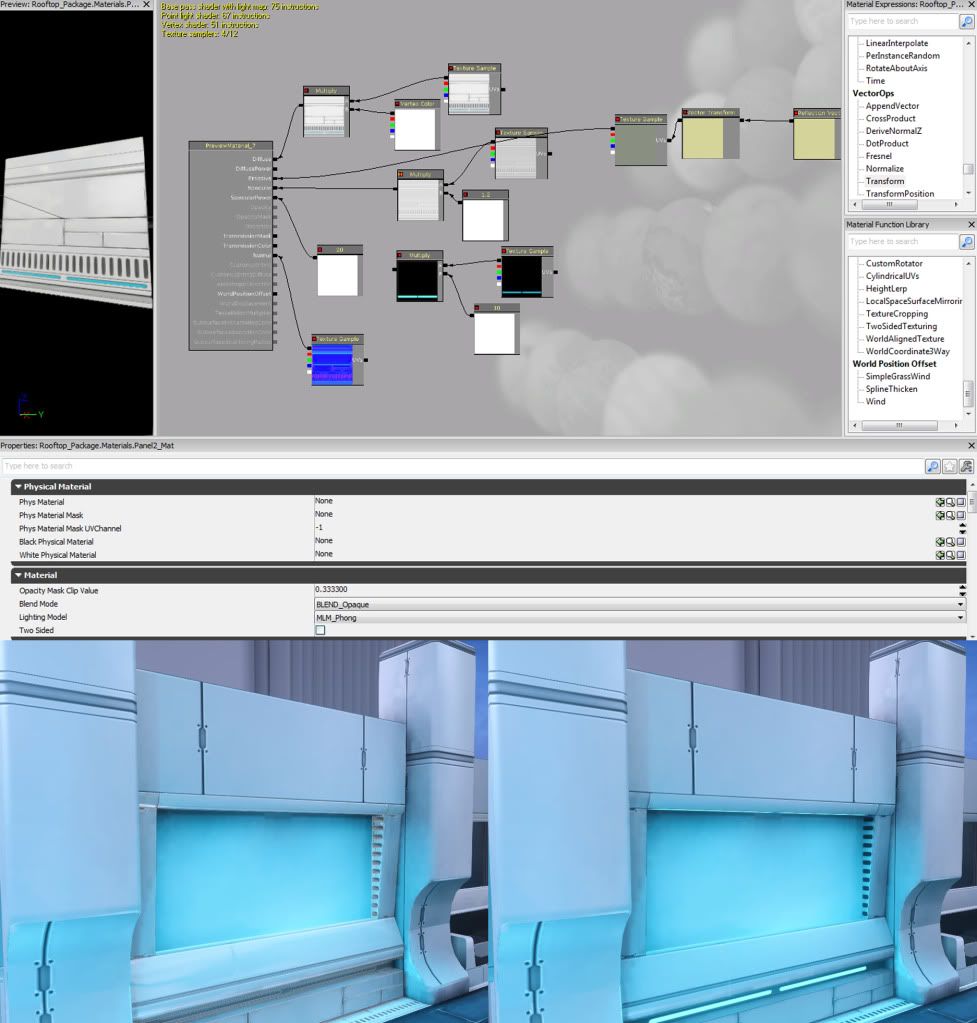Use selected asset arrow for White Physical Material
This screenshot has height=1023, width=977.
[940, 555]
